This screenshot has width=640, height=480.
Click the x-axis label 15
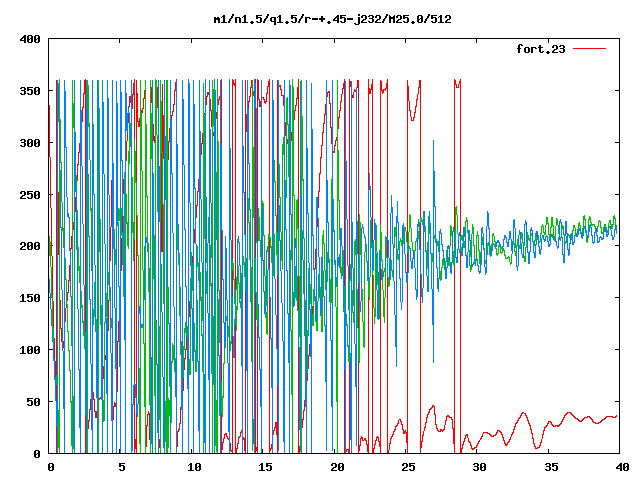266,467
